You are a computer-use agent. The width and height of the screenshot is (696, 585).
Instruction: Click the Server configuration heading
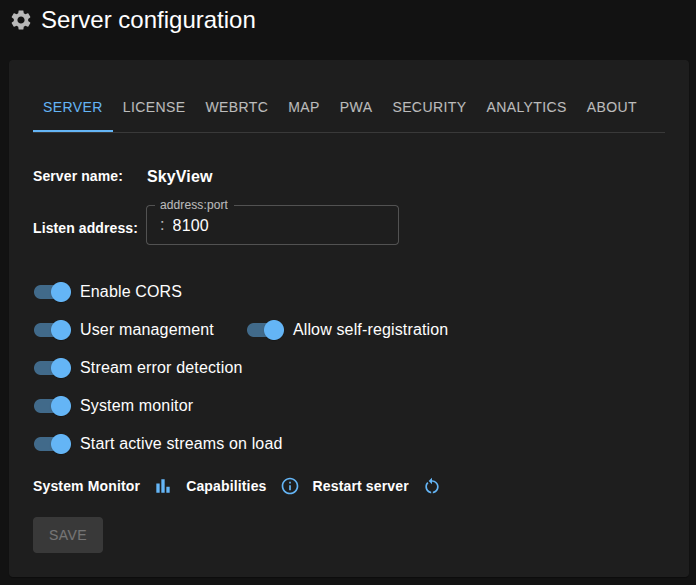click(148, 20)
